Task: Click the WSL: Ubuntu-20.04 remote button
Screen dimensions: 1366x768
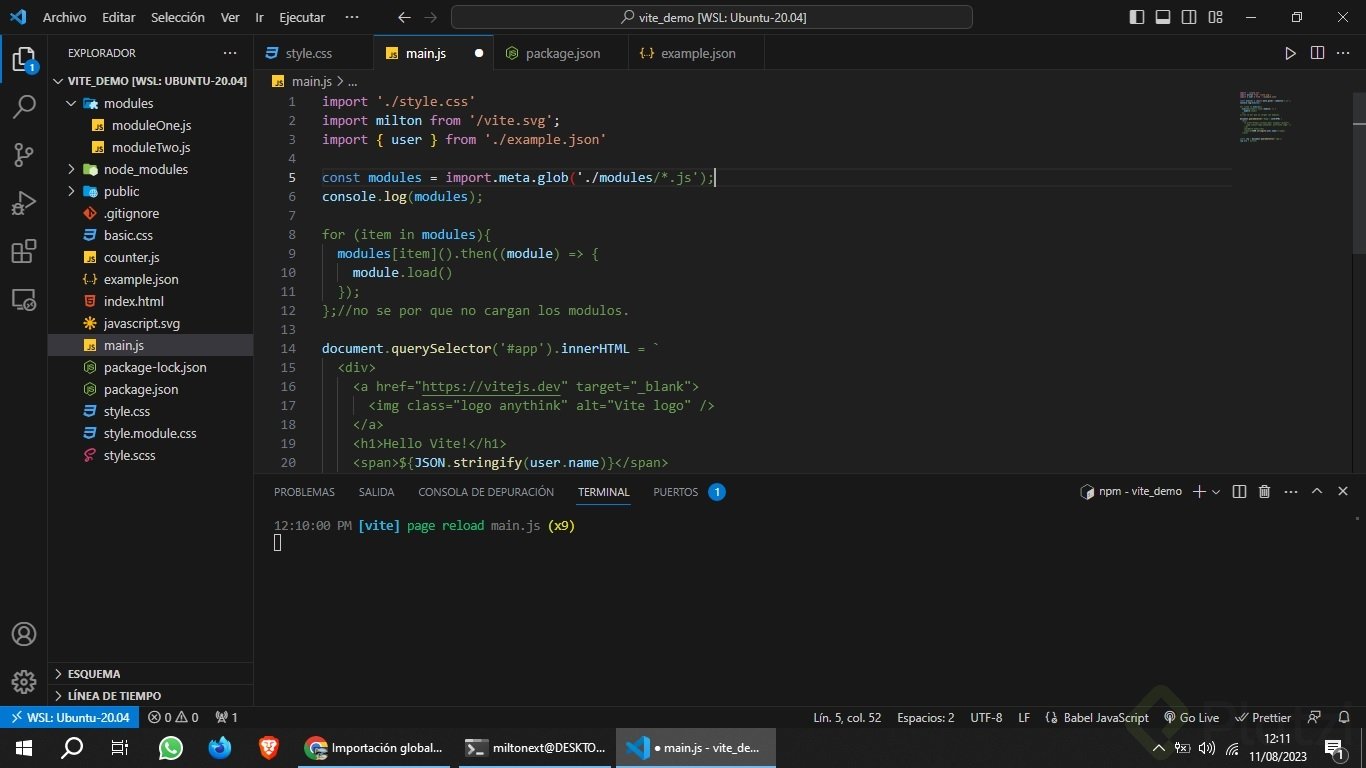Action: pos(69,717)
